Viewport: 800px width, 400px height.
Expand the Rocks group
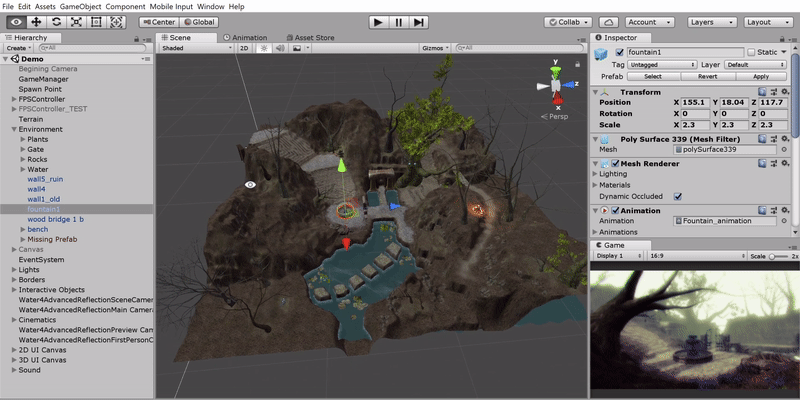22,159
